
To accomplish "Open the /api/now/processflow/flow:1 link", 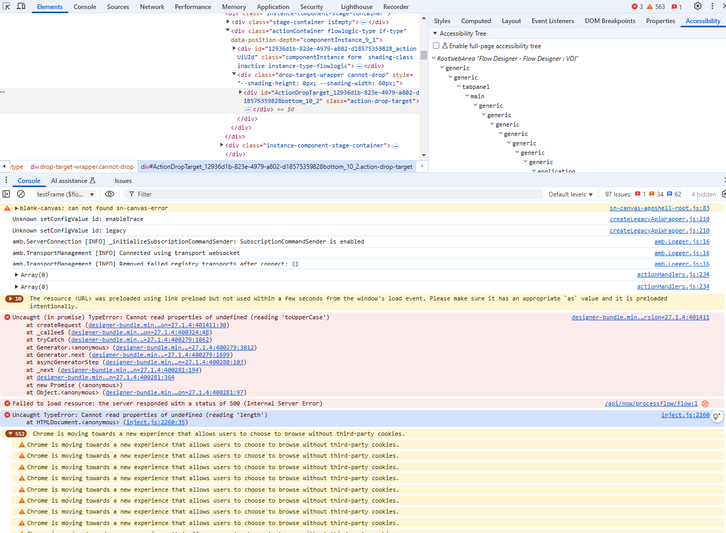I will tap(651, 404).
